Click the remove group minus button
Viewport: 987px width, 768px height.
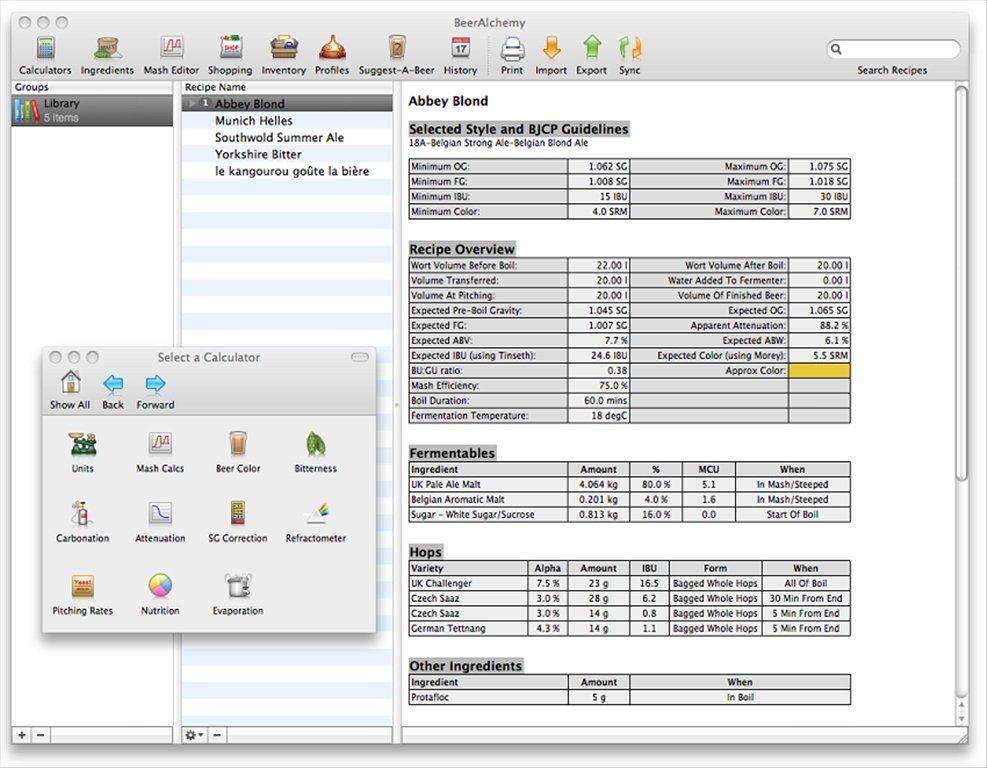coord(41,735)
